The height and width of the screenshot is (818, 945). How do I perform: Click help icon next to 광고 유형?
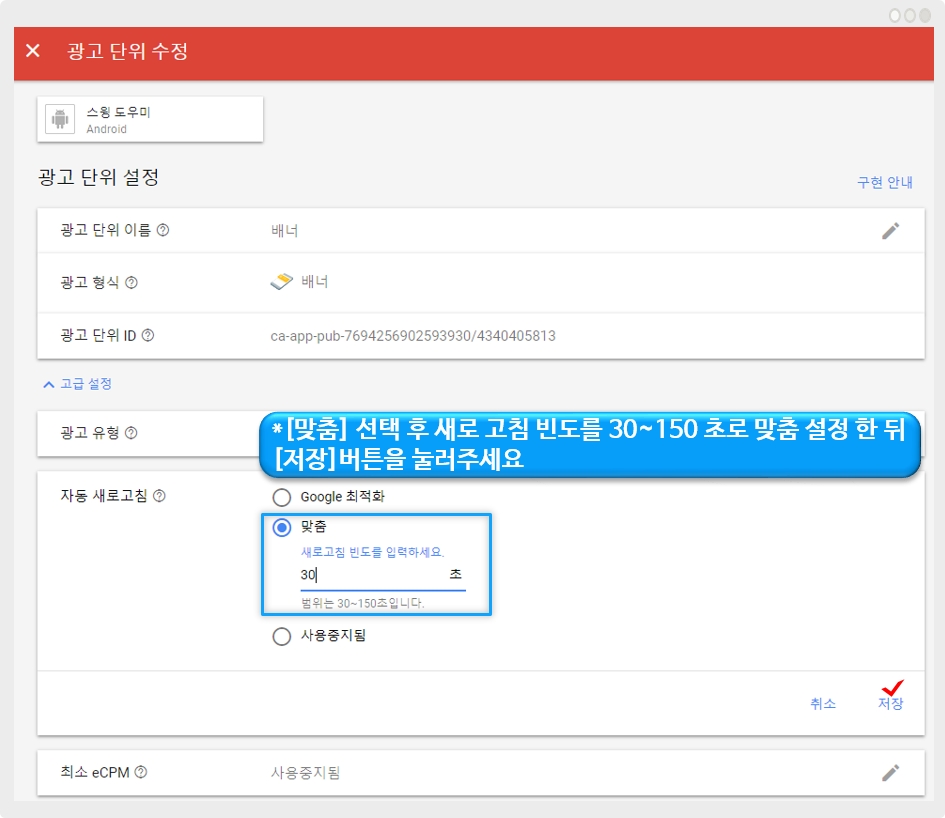click(x=131, y=433)
